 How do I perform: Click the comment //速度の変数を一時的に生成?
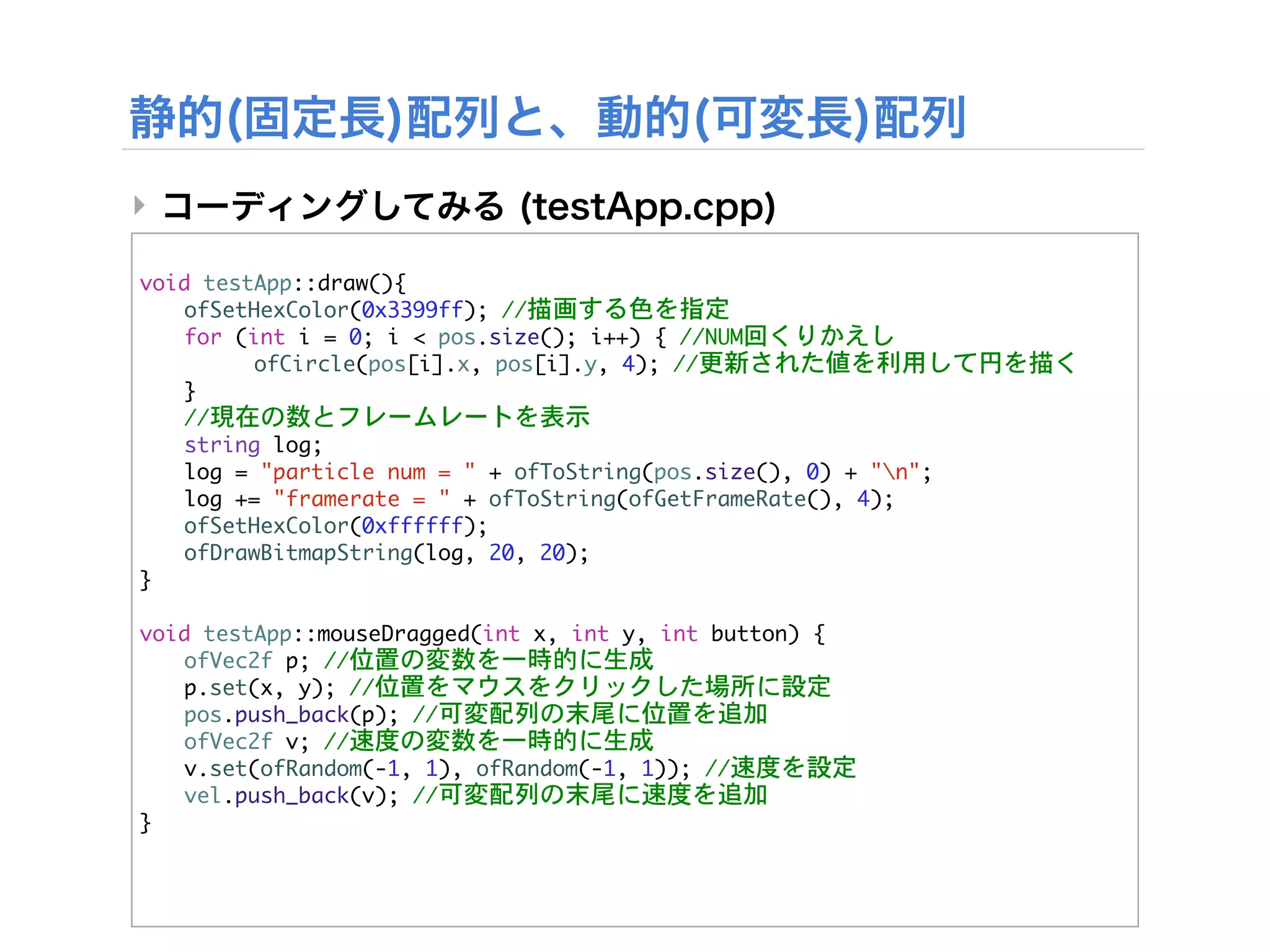coord(489,741)
